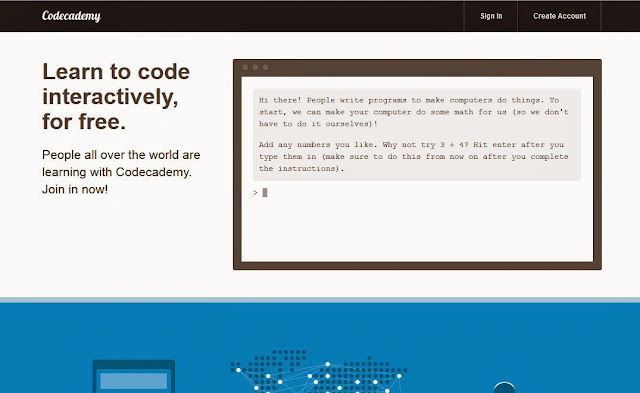
Task: Click the 'Hi there! People write programs' instruction text
Action: [x=413, y=112]
